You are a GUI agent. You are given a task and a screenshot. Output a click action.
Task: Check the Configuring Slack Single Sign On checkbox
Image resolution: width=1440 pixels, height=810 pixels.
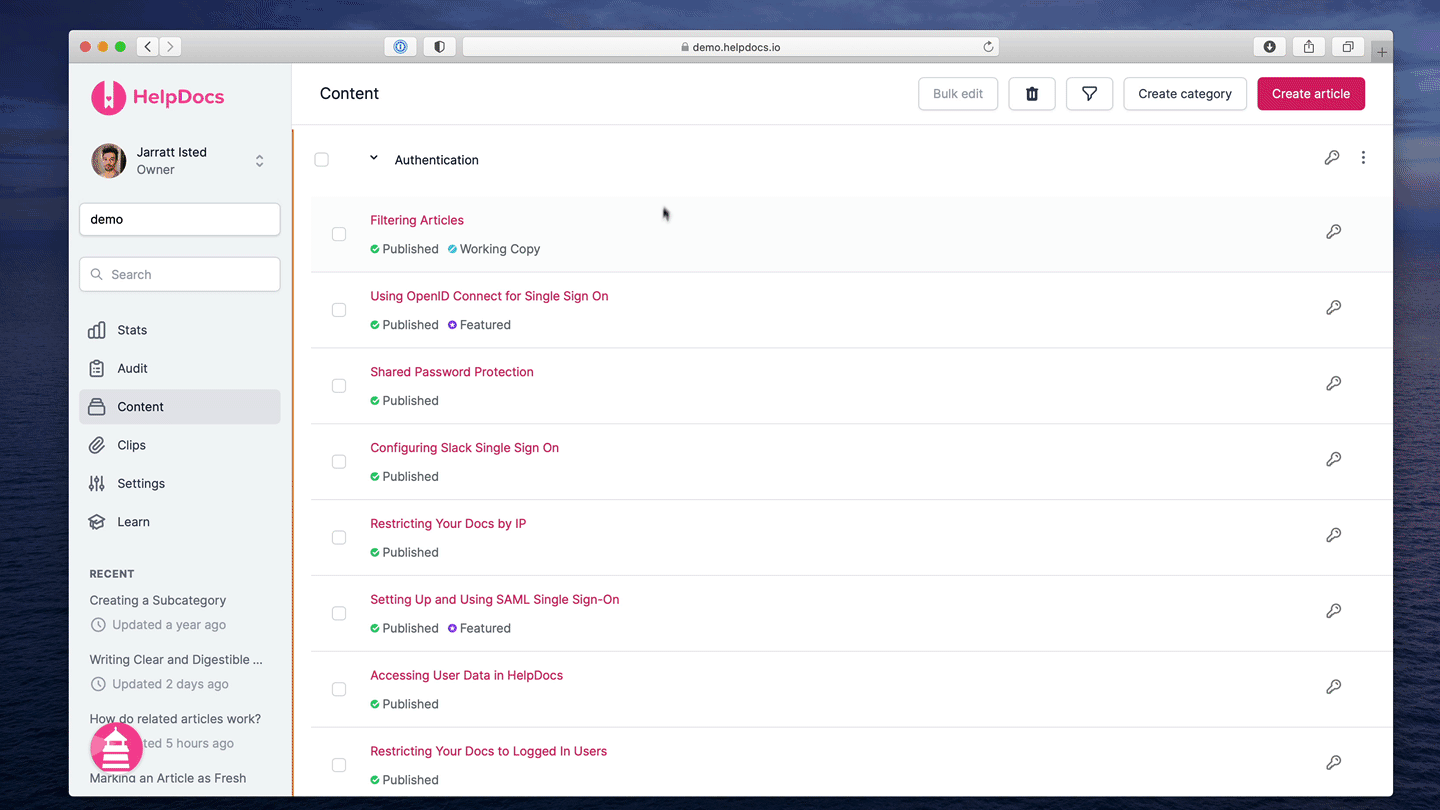[x=339, y=462]
